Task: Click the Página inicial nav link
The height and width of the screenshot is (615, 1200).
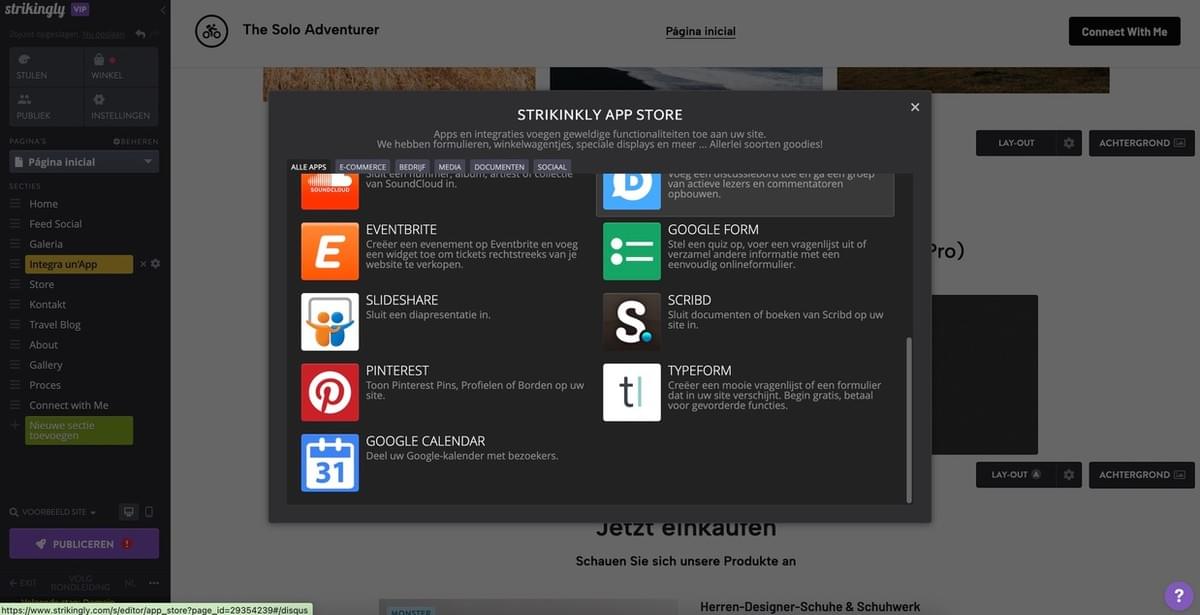Action: 701,31
